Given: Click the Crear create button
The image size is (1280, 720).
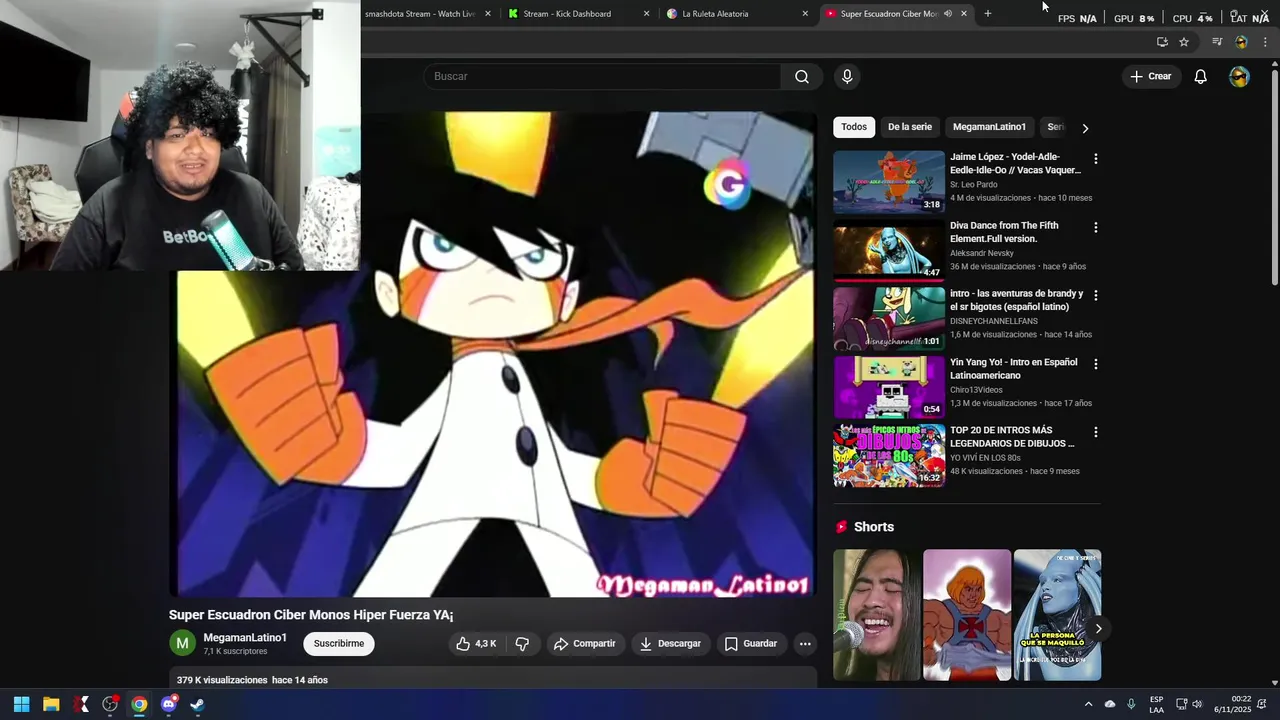Looking at the screenshot, I should [1150, 77].
